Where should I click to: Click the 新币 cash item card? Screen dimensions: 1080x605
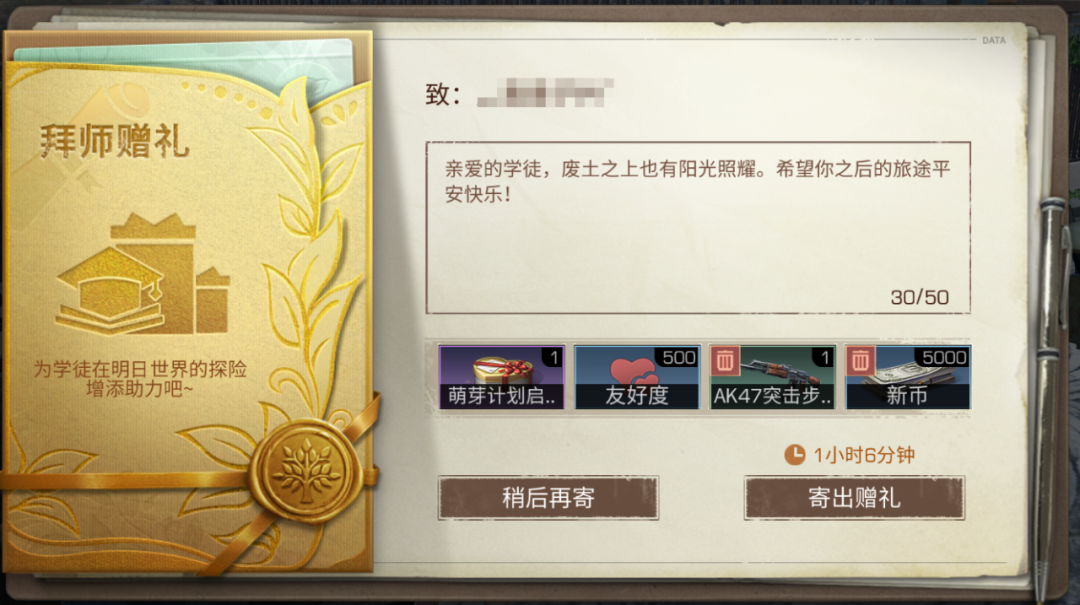908,377
